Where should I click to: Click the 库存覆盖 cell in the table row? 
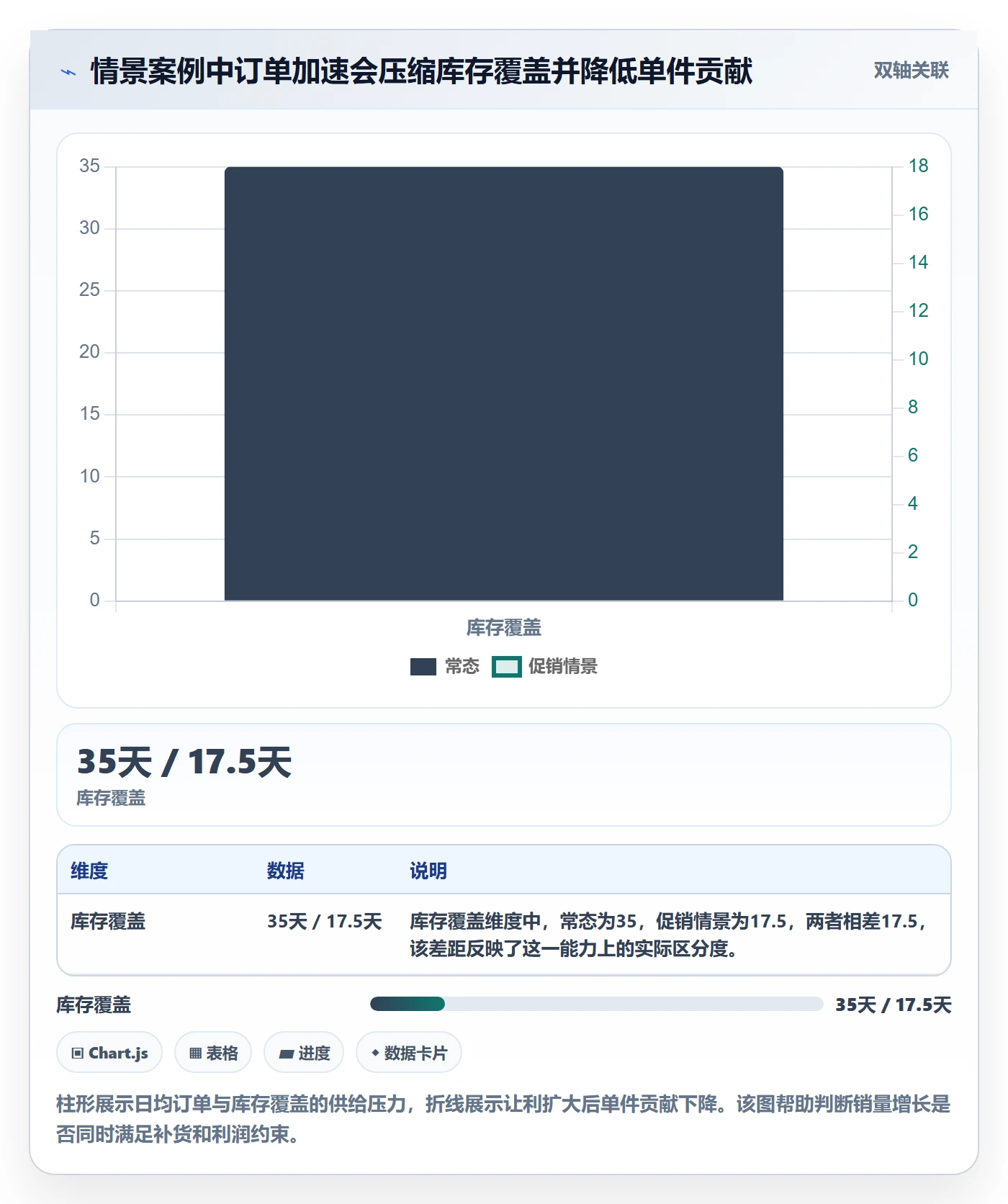108,921
